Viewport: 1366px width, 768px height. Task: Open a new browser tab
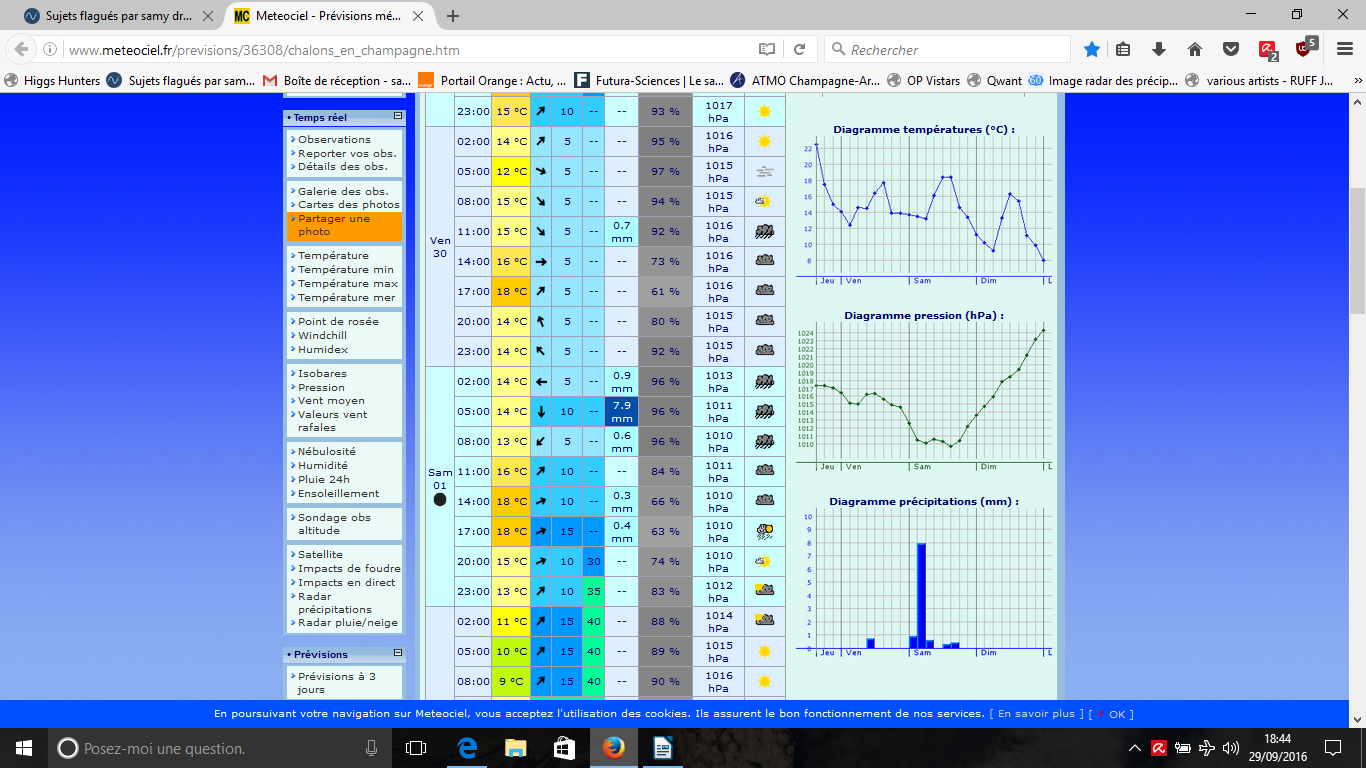click(x=453, y=16)
